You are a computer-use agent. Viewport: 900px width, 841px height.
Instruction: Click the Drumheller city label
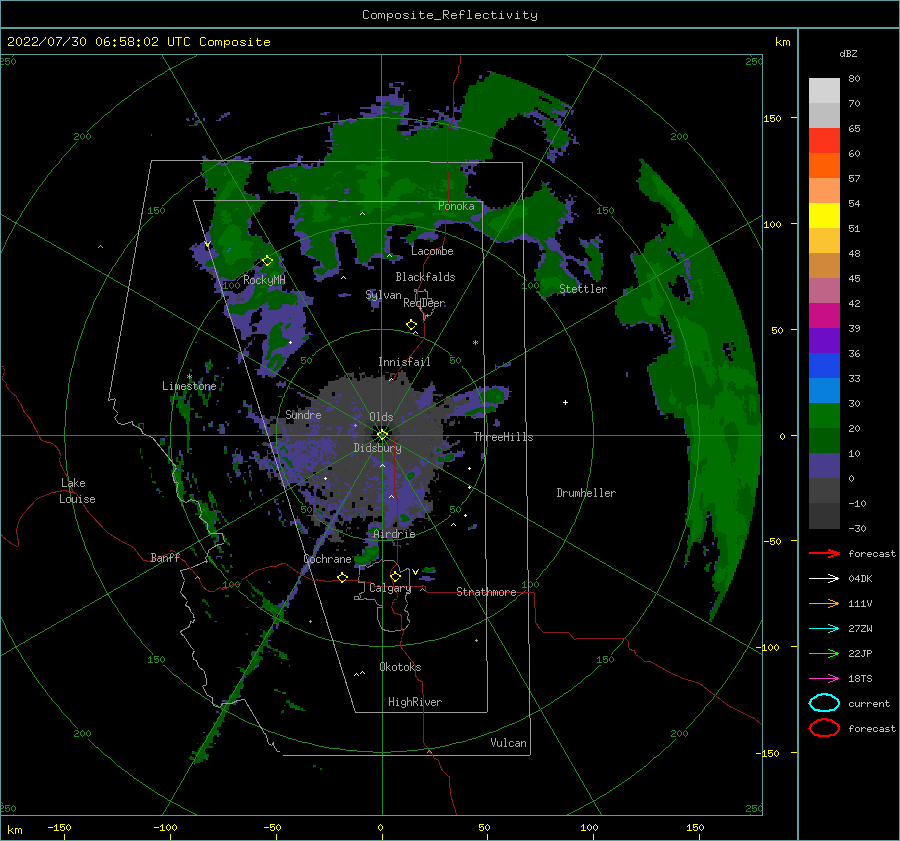586,493
